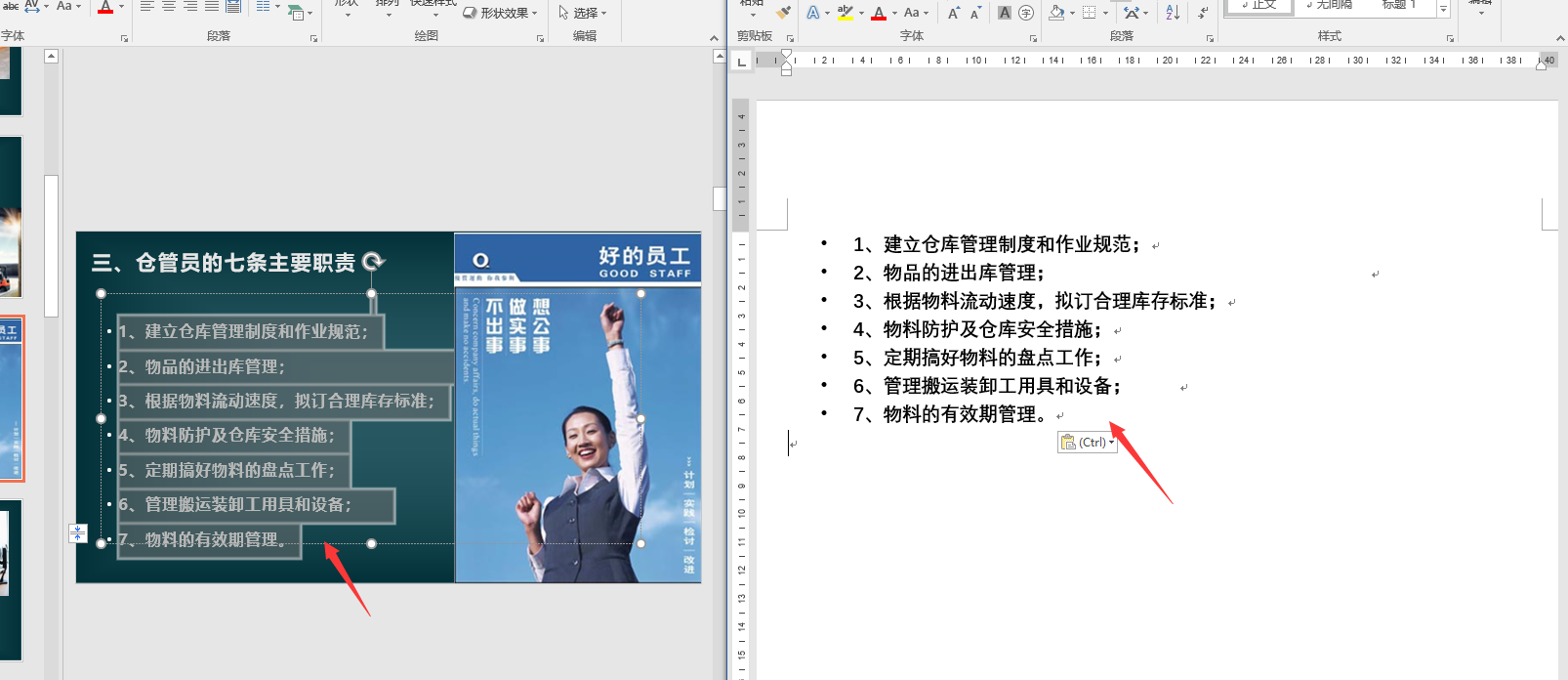
Task: Click Word line '3、根据物料流动速度，拟订合理库存标准；'
Action: pos(1034,301)
